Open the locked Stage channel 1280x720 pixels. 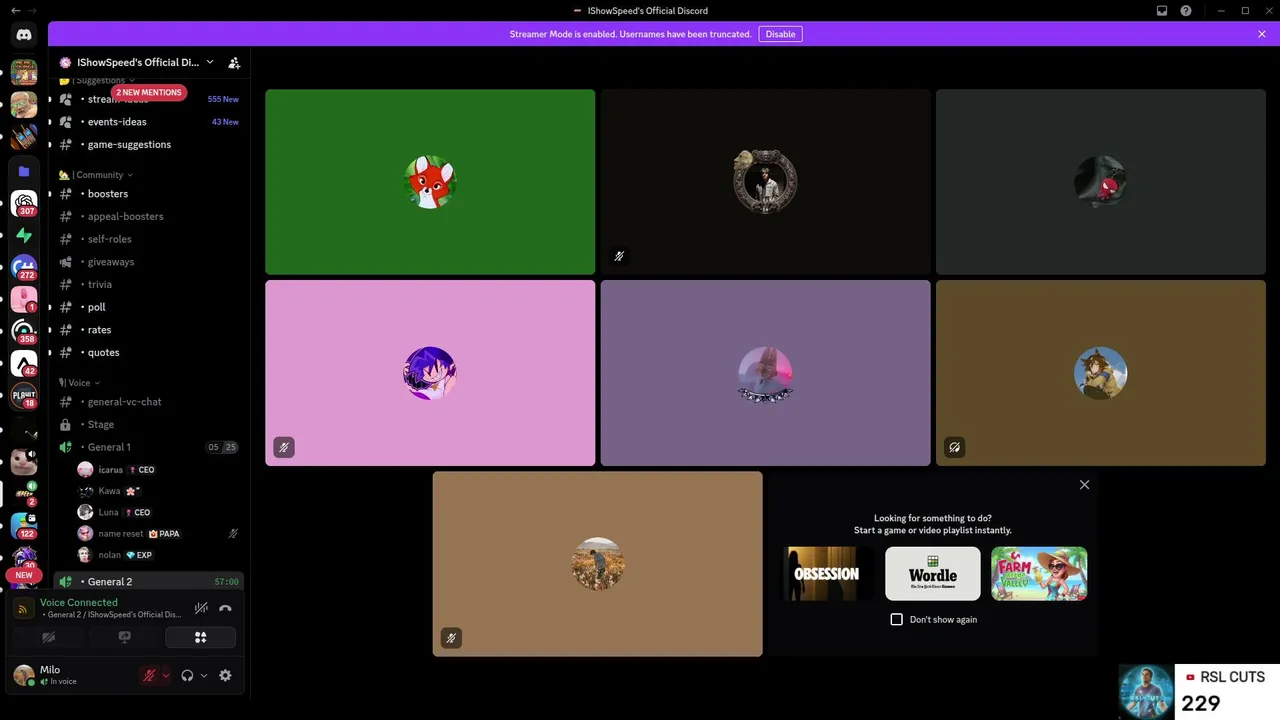pos(149,424)
